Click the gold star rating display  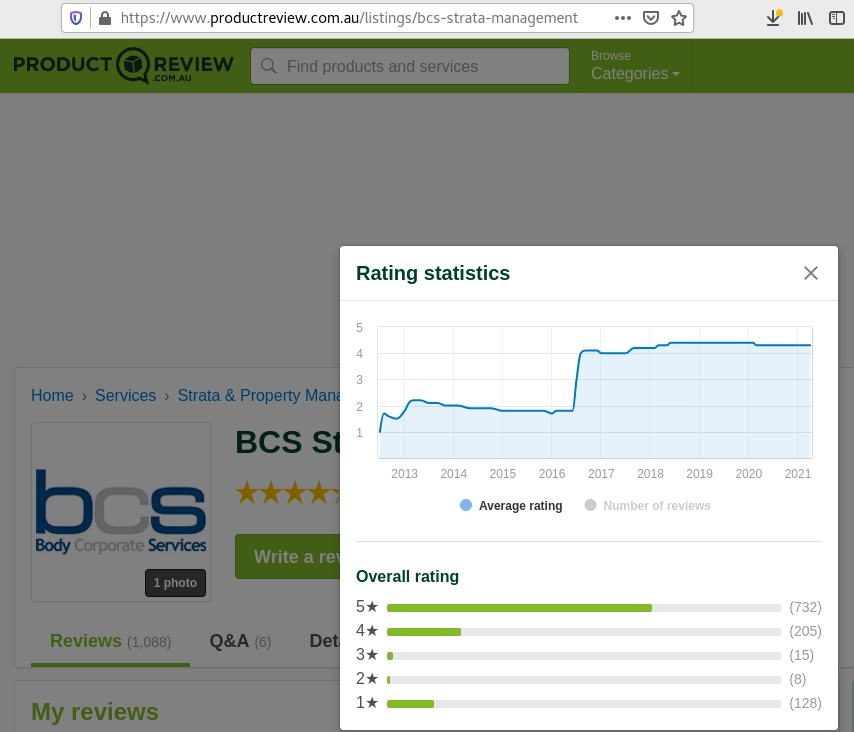coord(288,492)
